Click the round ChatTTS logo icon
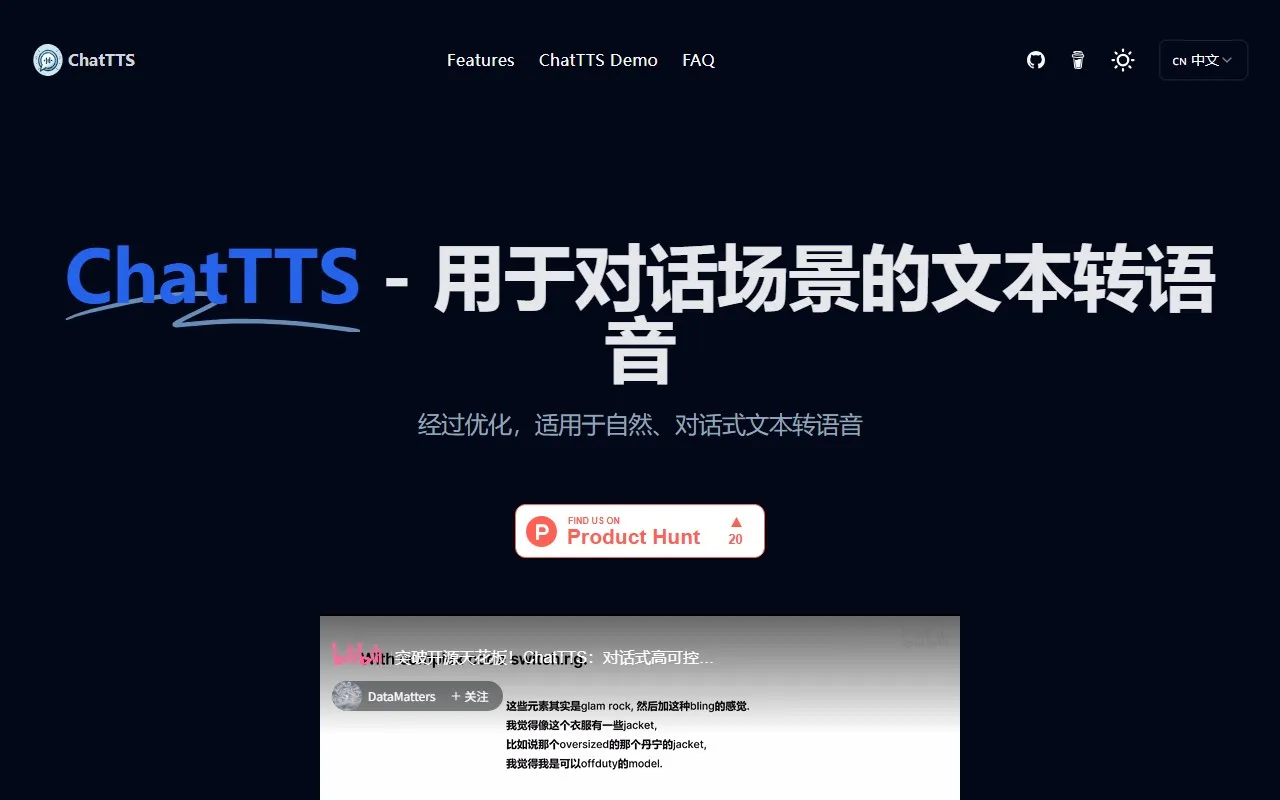Image resolution: width=1280 pixels, height=800 pixels. tap(48, 60)
